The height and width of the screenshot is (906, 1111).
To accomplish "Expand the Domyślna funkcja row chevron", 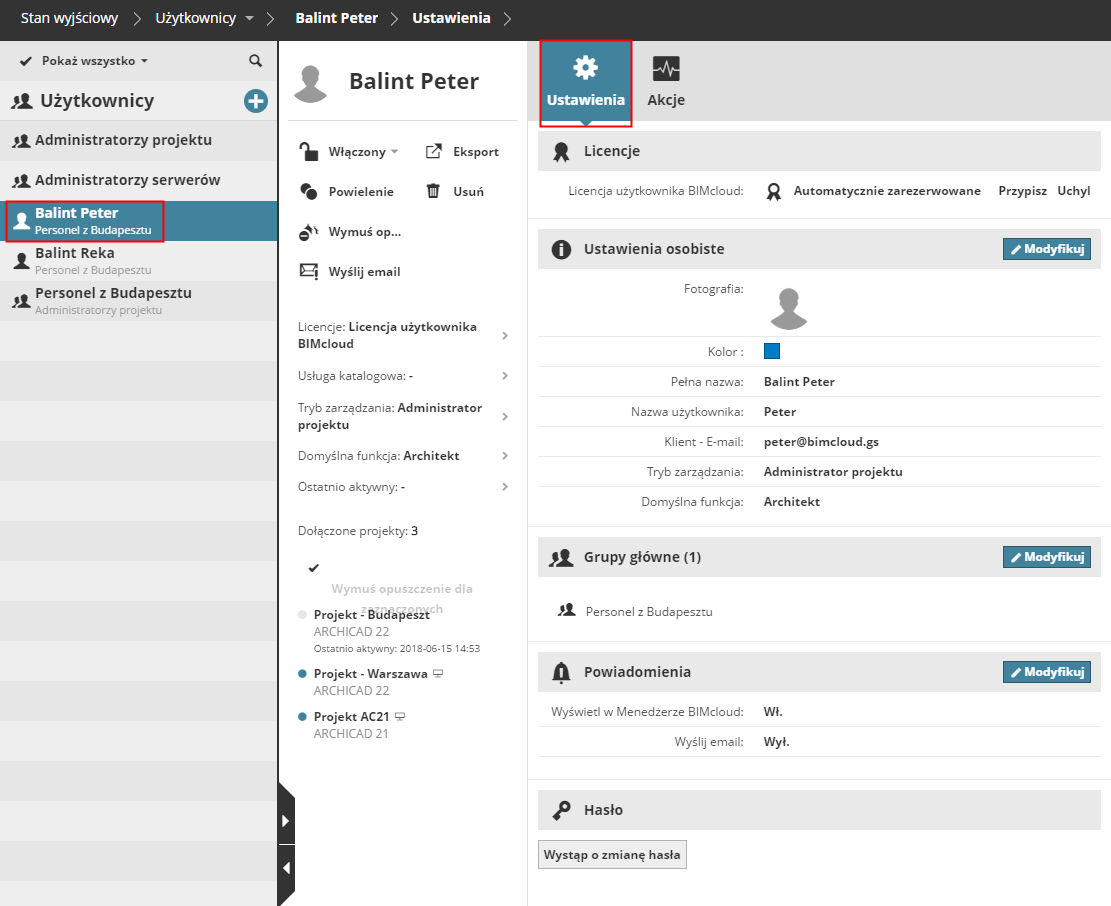I will point(505,455).
